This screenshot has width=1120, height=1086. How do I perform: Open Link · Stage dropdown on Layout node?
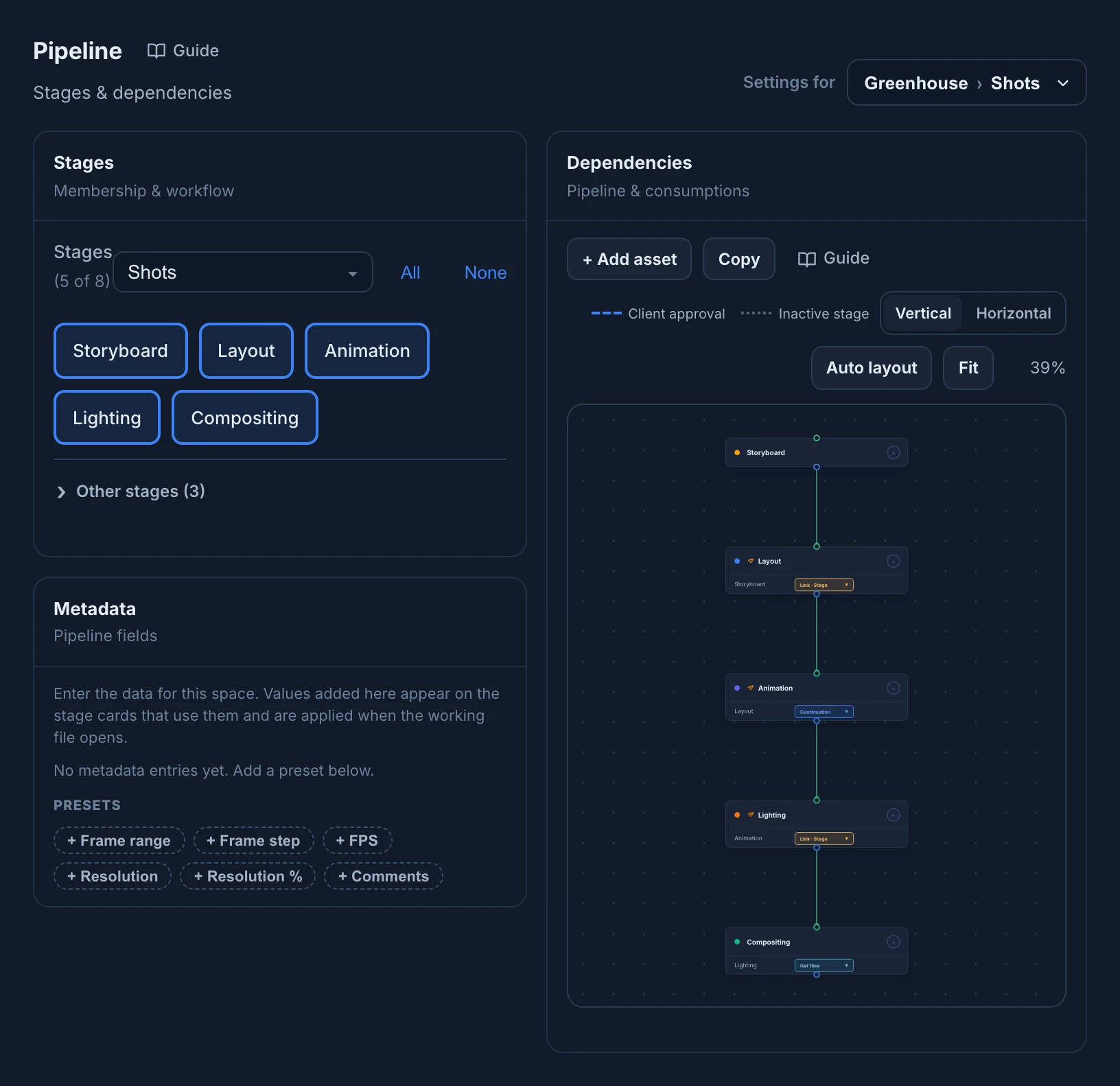pos(824,585)
